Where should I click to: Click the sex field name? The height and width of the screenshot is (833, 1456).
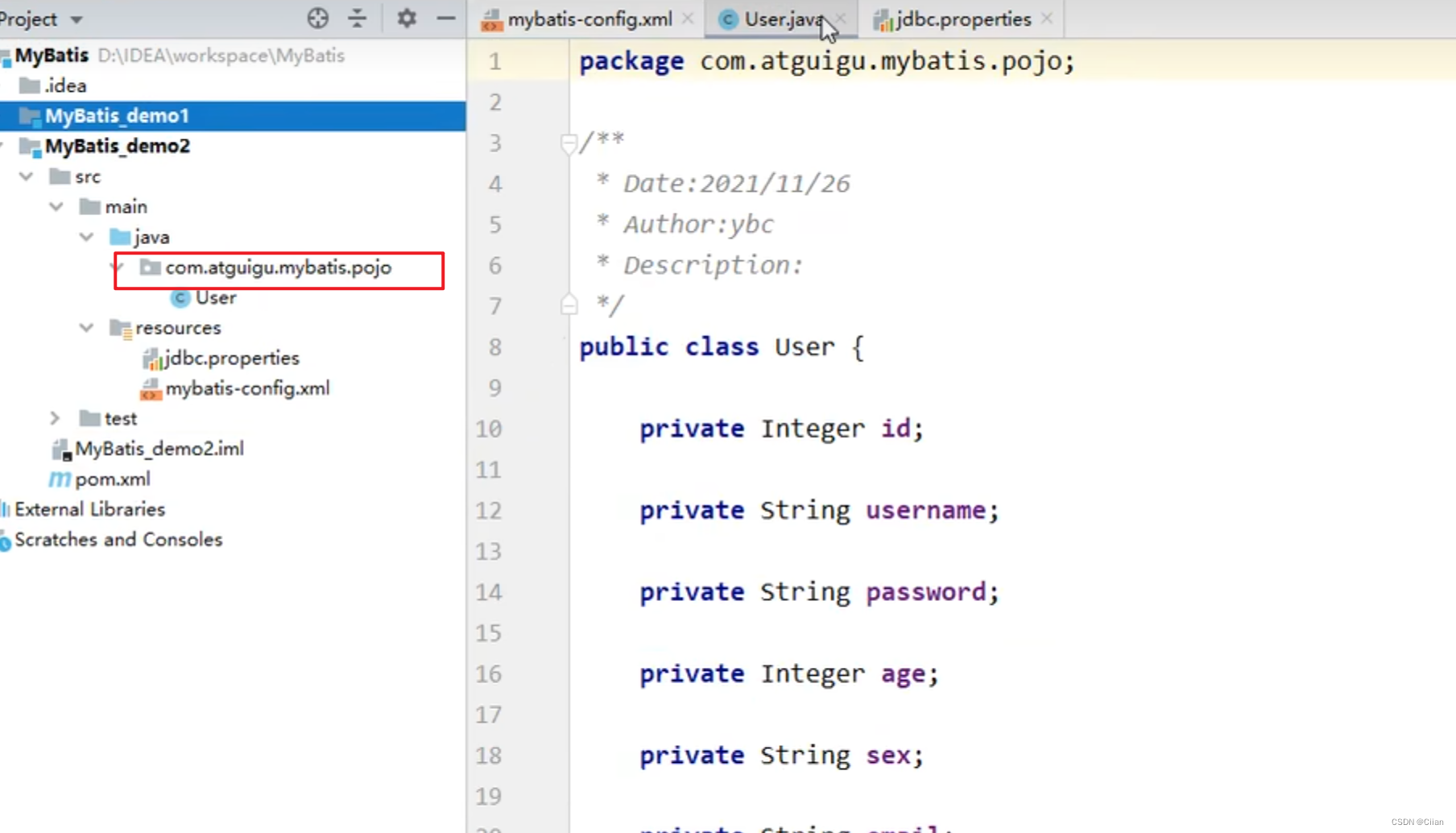tap(888, 756)
